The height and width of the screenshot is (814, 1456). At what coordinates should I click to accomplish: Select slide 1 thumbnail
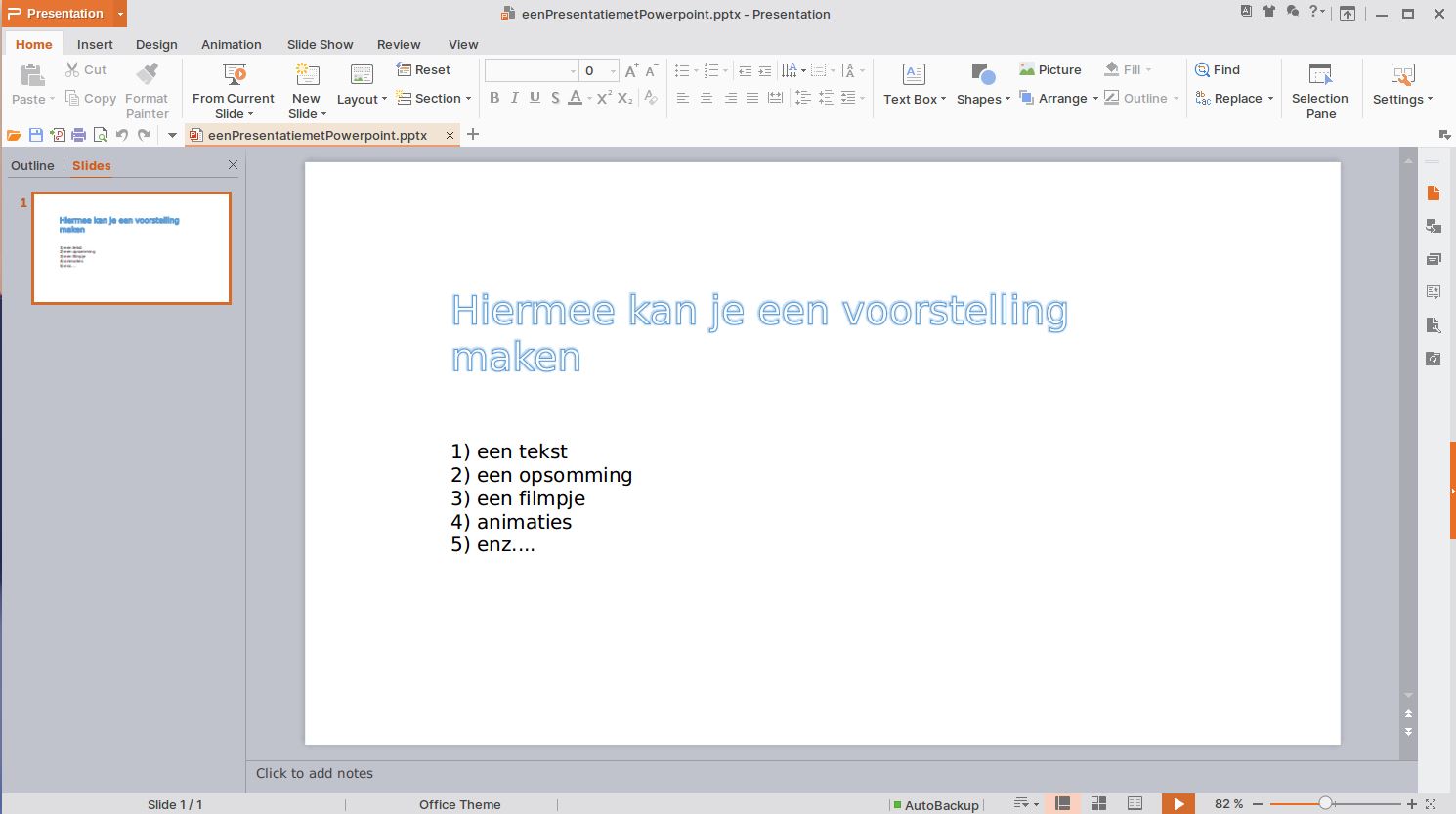[x=132, y=248]
